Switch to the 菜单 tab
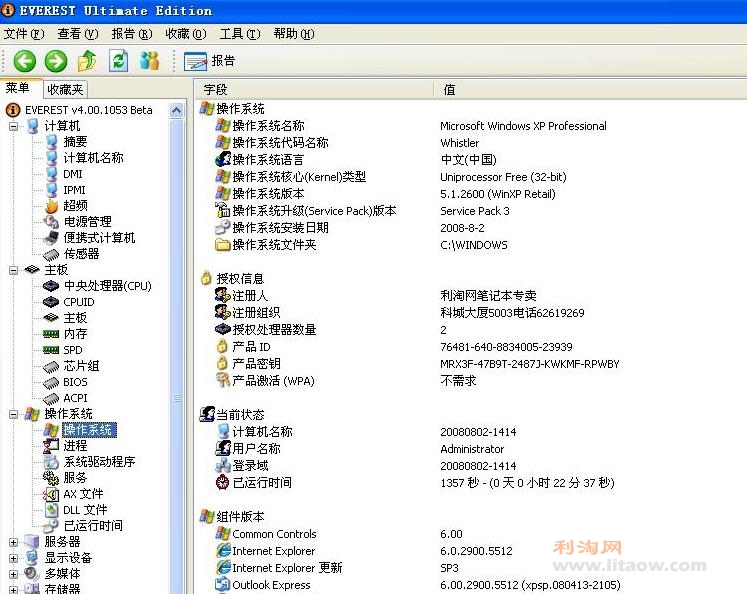The height and width of the screenshot is (594, 747). [x=18, y=88]
